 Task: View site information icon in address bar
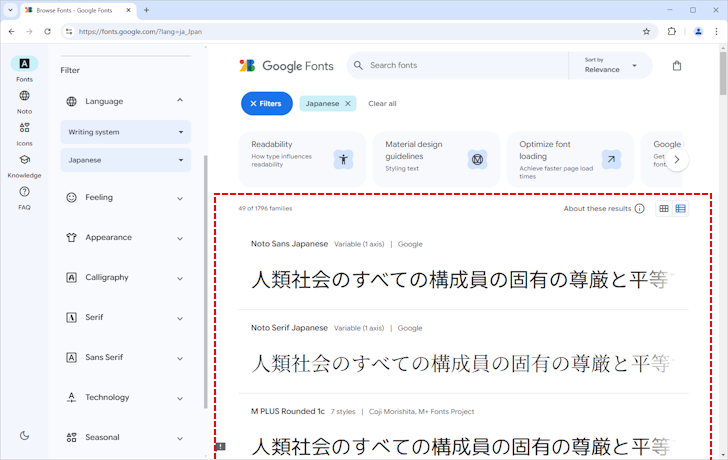(69, 32)
